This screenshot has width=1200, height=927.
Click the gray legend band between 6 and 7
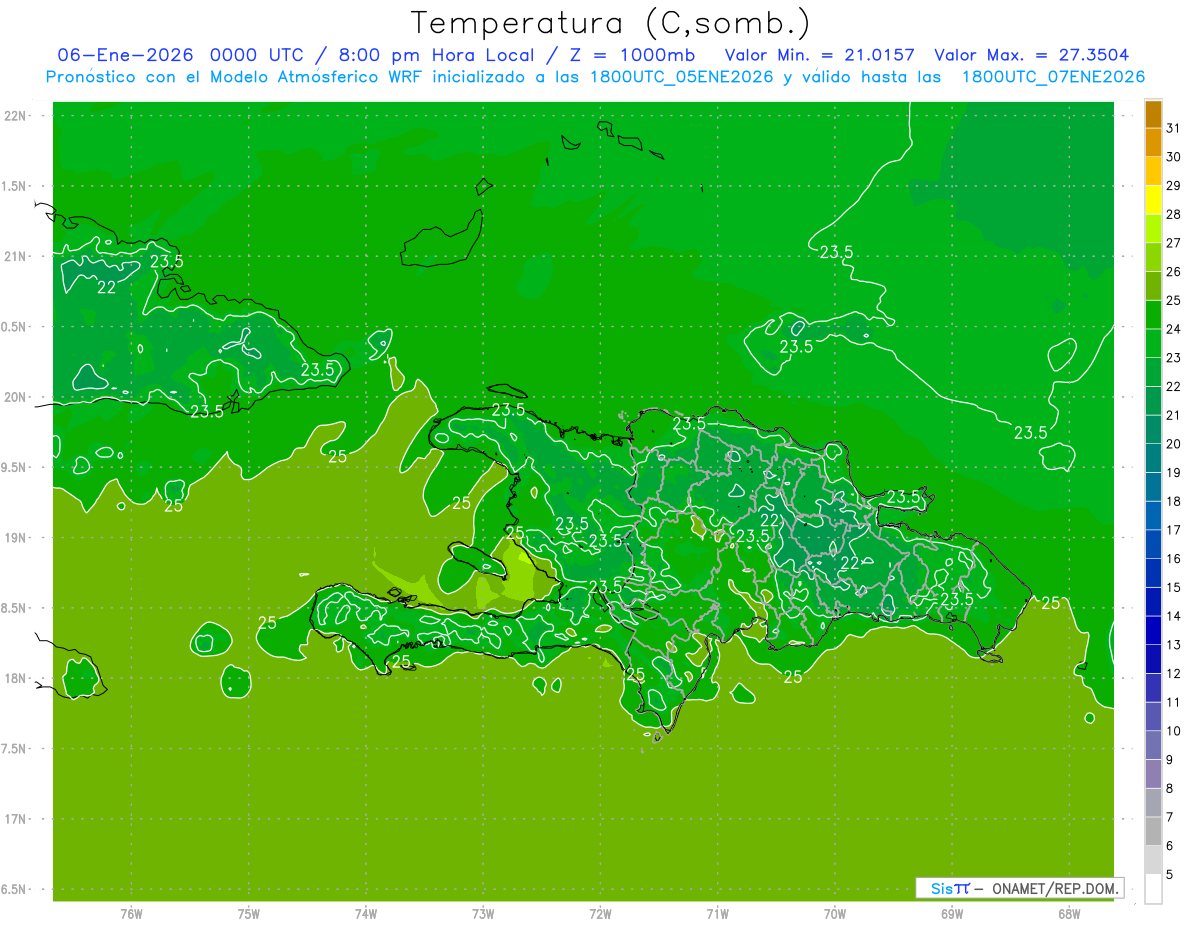1153,831
